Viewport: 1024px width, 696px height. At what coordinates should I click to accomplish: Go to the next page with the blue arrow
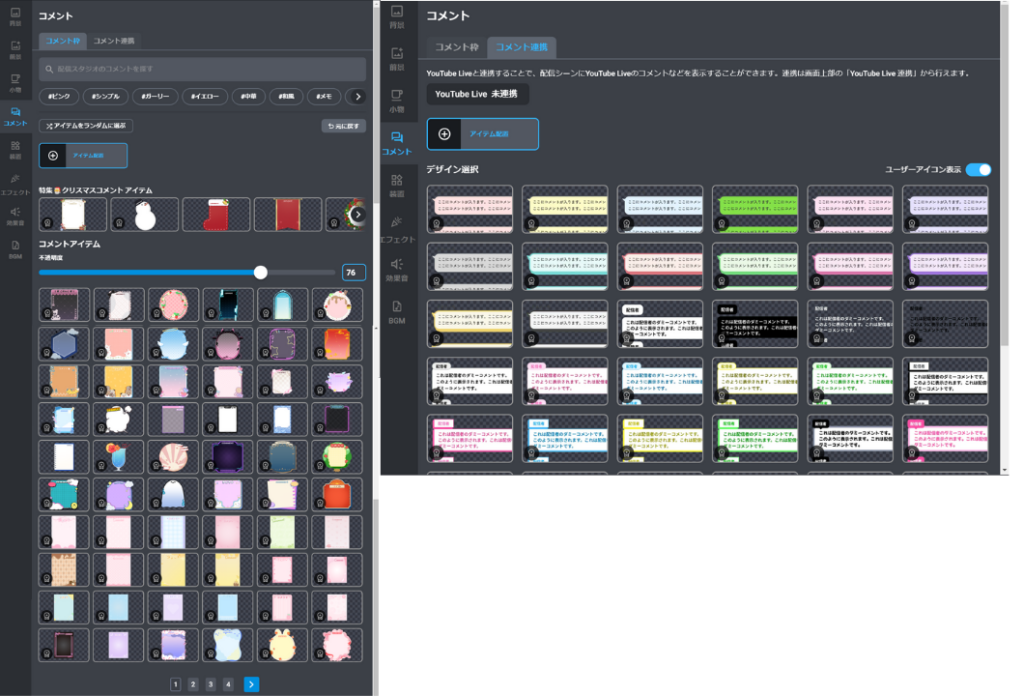(251, 684)
